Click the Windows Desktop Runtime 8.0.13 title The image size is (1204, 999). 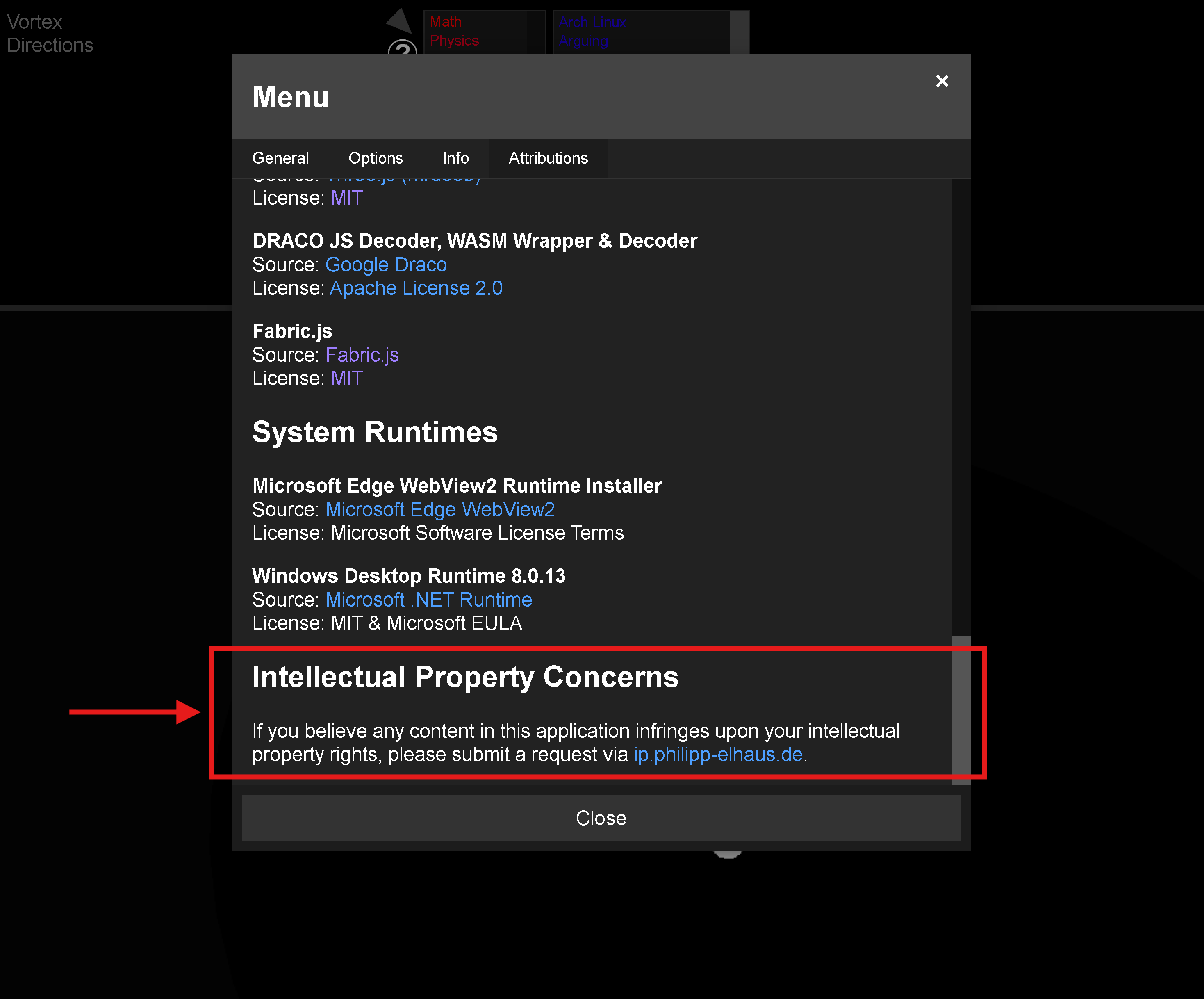click(x=409, y=576)
